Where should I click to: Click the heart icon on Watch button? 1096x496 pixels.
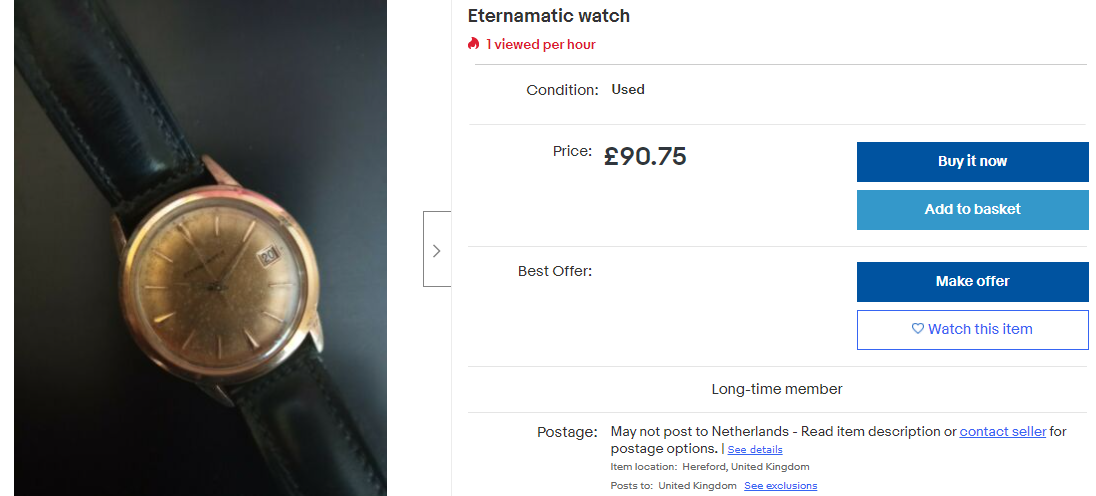(x=917, y=329)
